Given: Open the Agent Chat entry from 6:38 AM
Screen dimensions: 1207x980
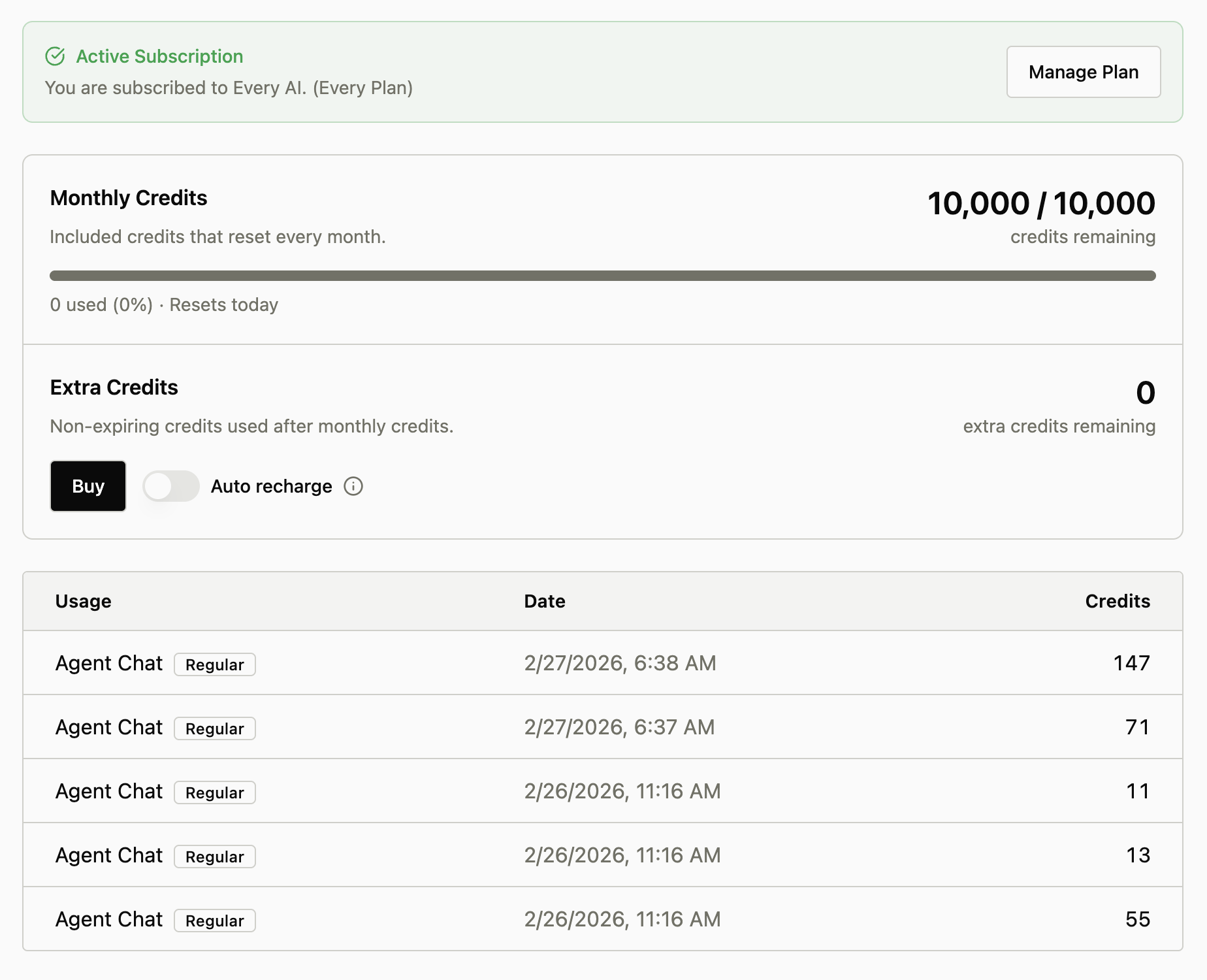Looking at the screenshot, I should point(108,662).
